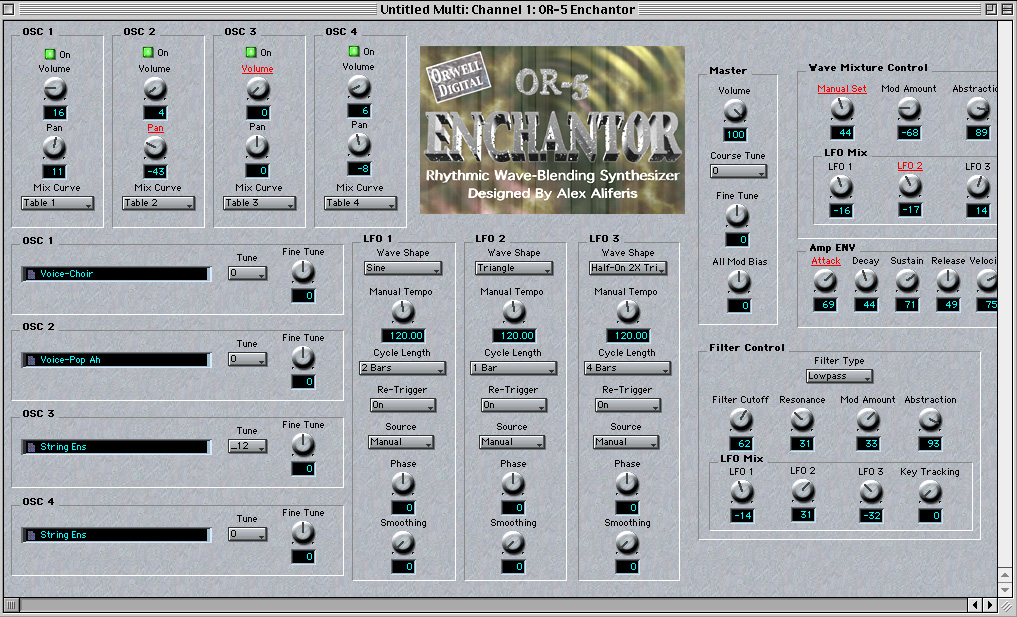1017x617 pixels.
Task: Click the Filter Cutoff knob
Action: 740,420
